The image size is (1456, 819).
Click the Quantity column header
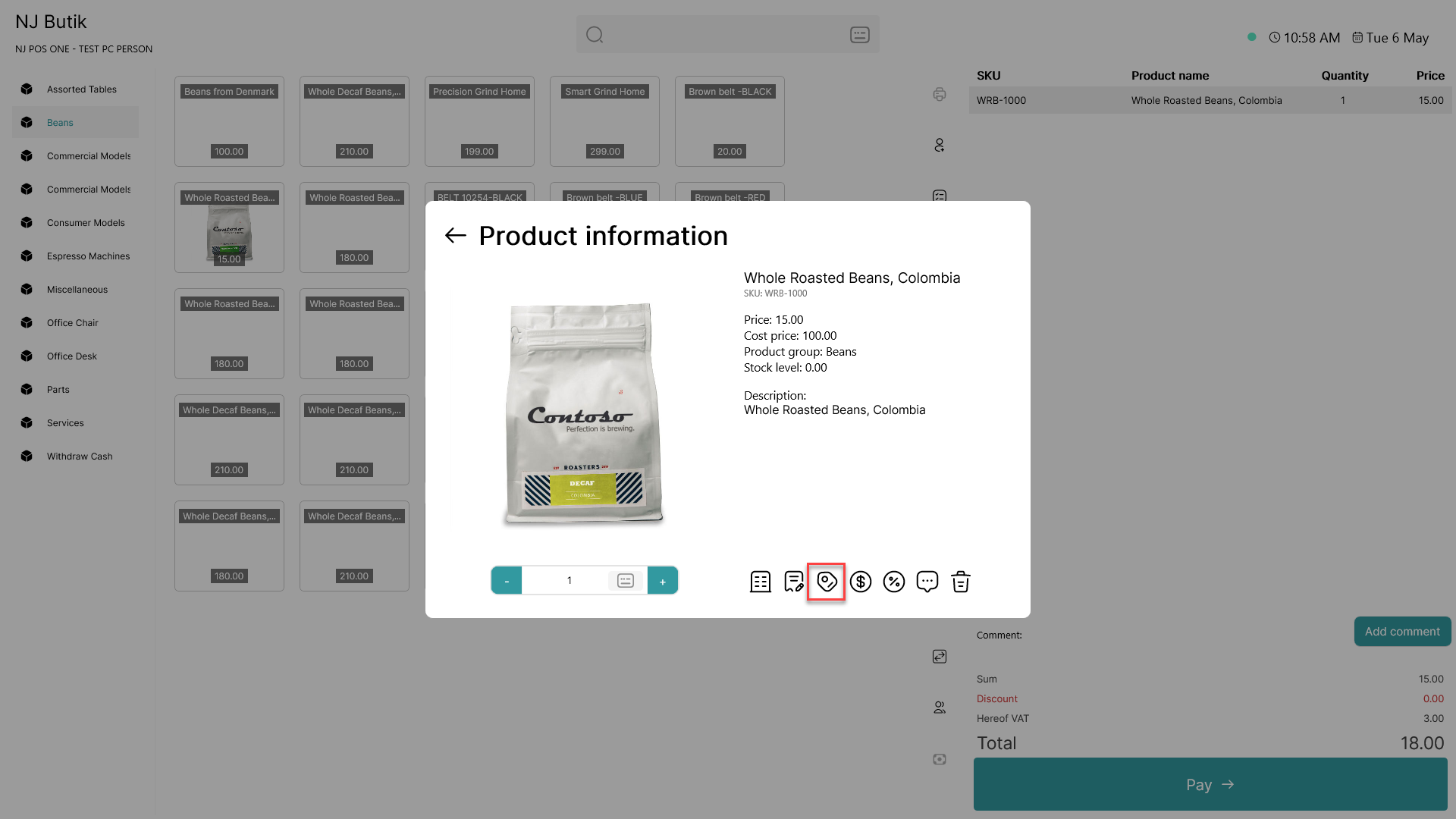point(1345,75)
